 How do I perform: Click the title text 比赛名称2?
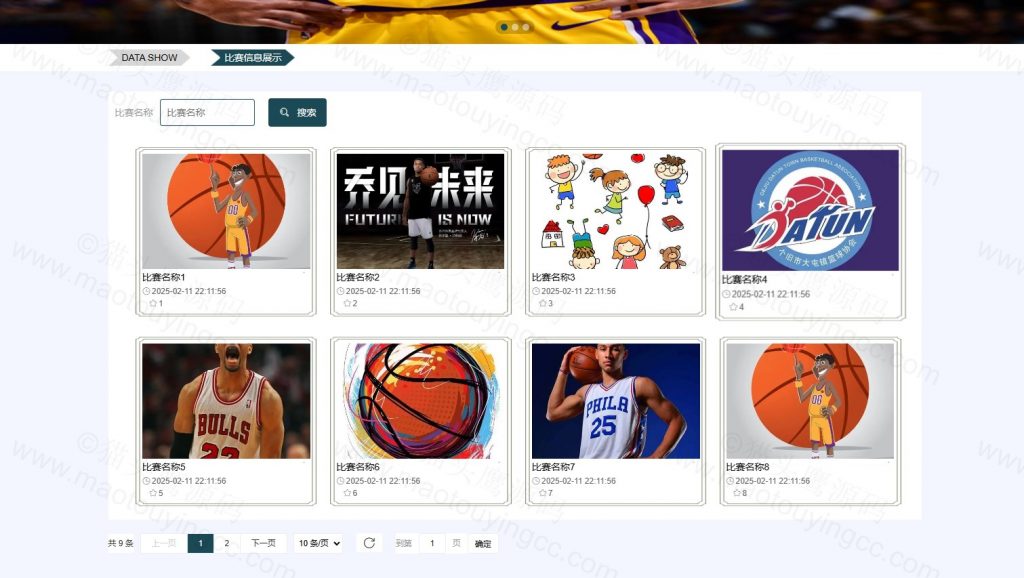coord(358,277)
